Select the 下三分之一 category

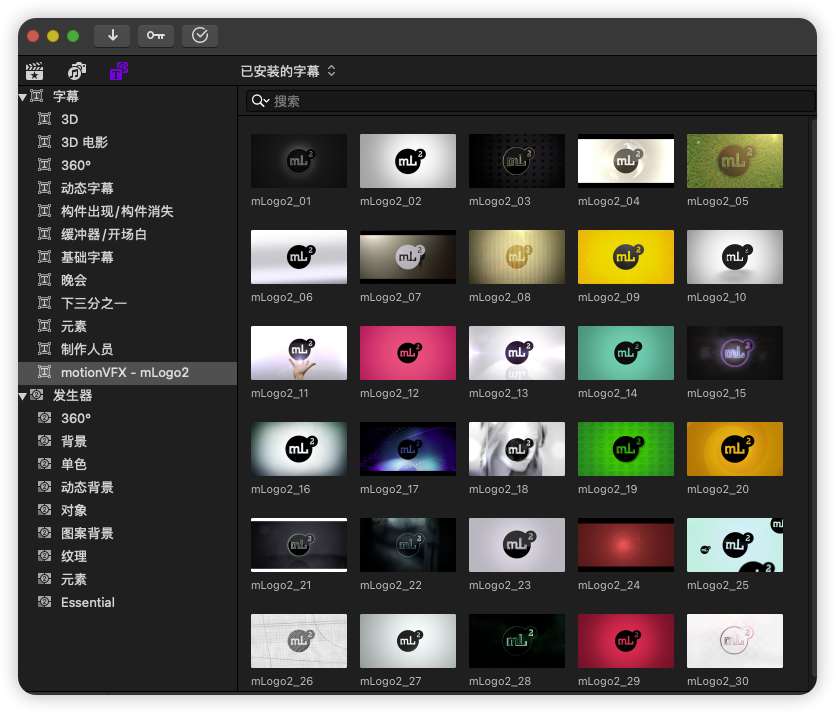128,303
